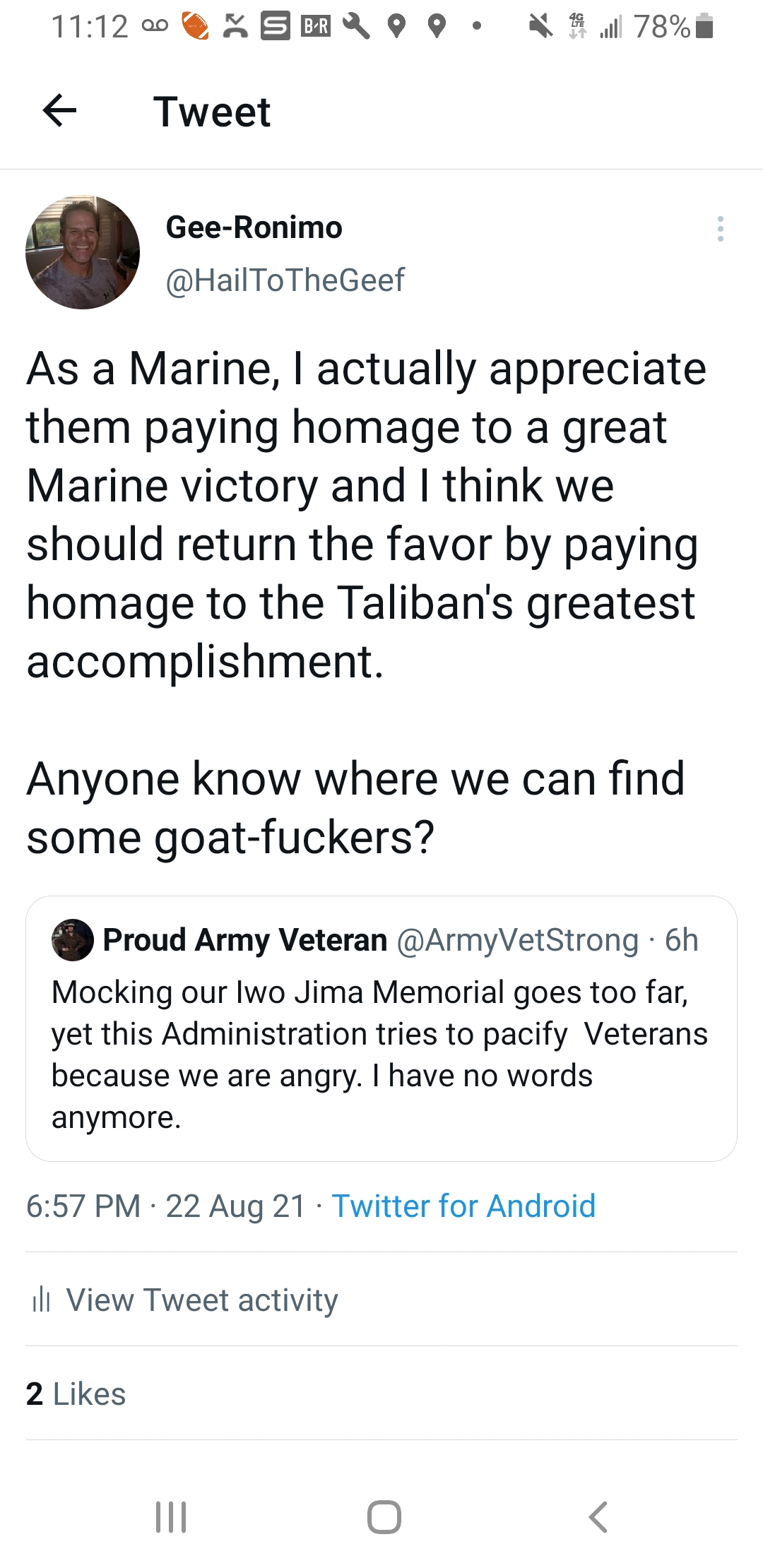Screen dimensions: 763x1568
Task: Open the @HailToTheGeef handle
Action: click(285, 280)
